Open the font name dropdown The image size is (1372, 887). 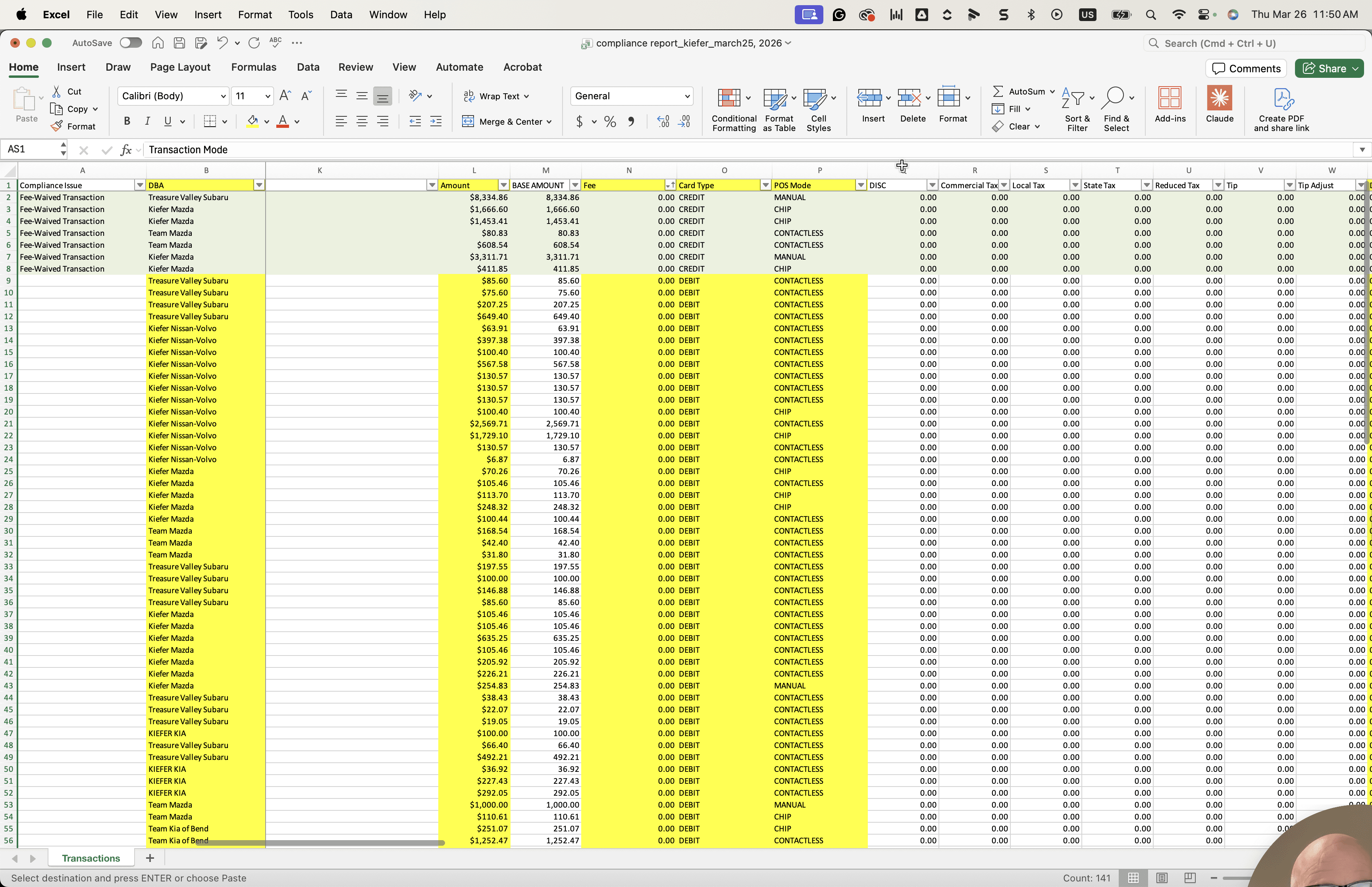click(x=224, y=96)
